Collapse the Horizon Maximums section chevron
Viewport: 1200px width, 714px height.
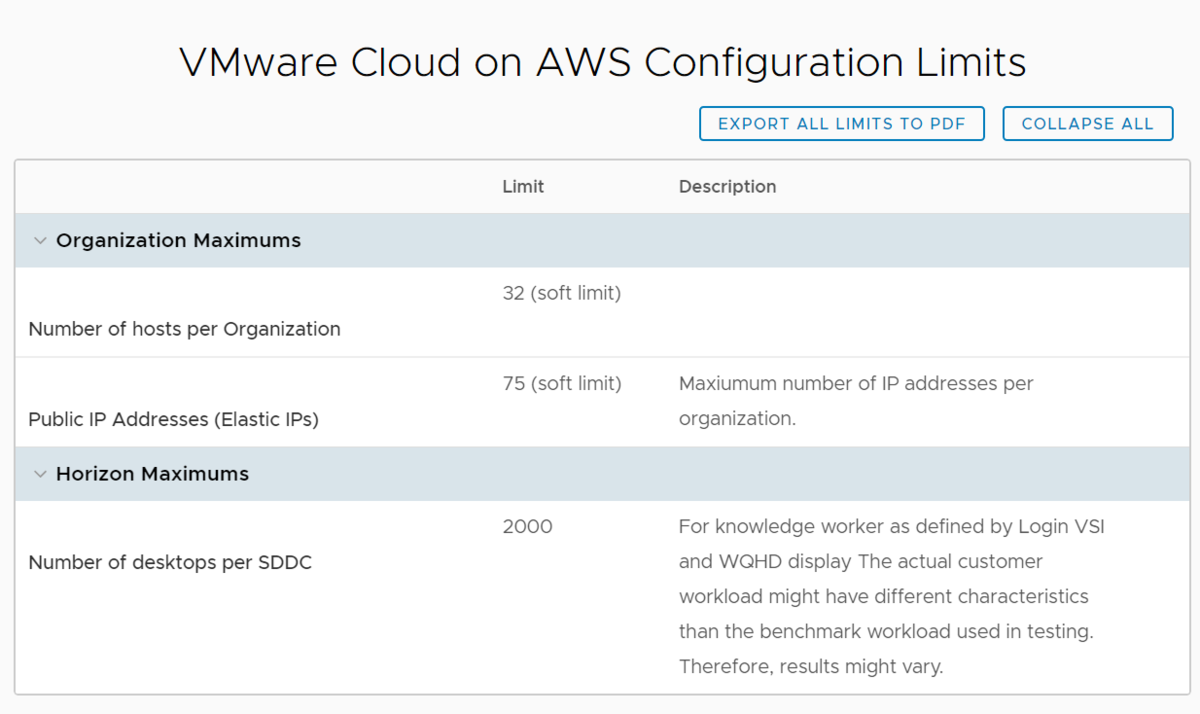pyautogui.click(x=40, y=474)
